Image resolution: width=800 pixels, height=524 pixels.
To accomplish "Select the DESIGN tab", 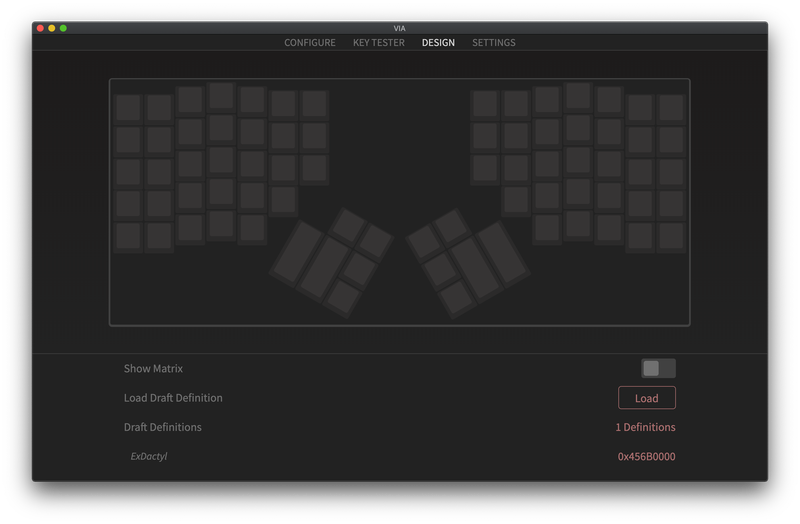I will [438, 42].
